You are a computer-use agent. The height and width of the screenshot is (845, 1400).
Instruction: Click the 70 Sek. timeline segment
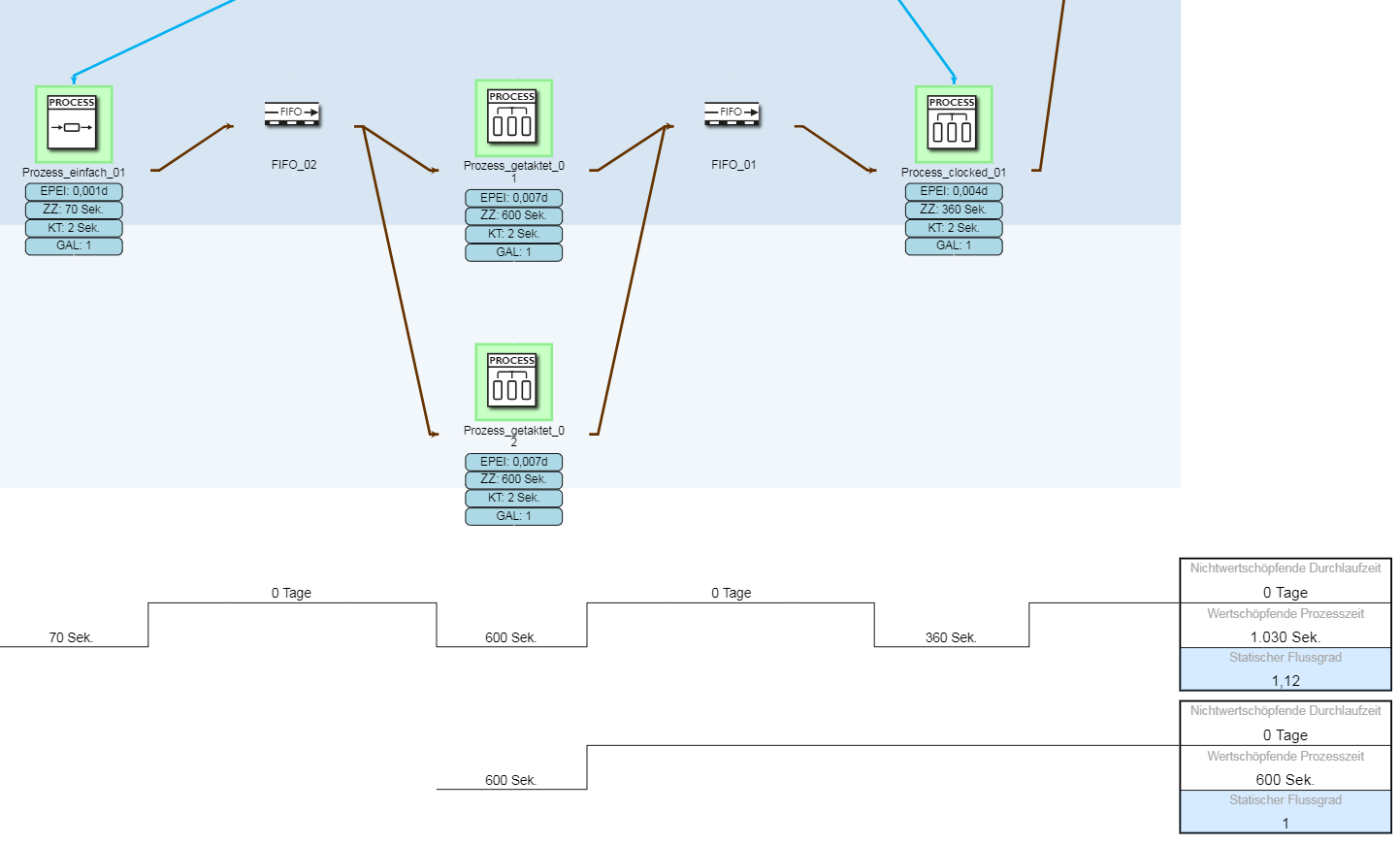[x=71, y=637]
